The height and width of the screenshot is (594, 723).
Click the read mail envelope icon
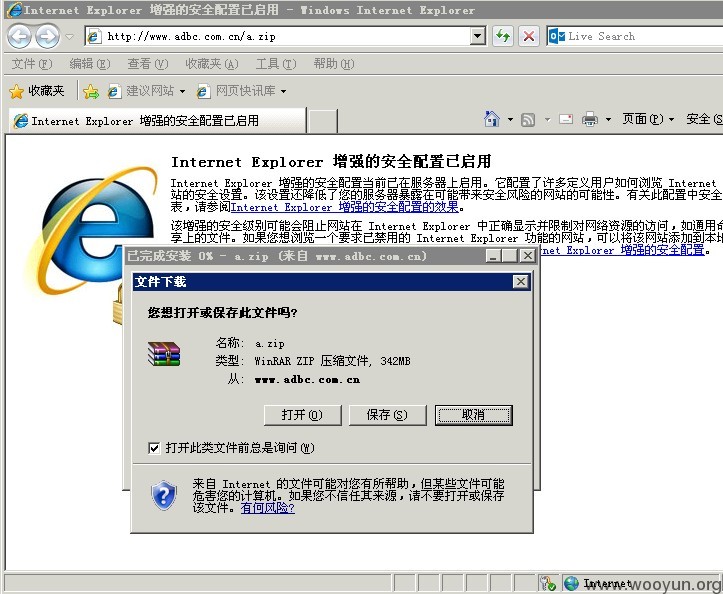point(566,119)
